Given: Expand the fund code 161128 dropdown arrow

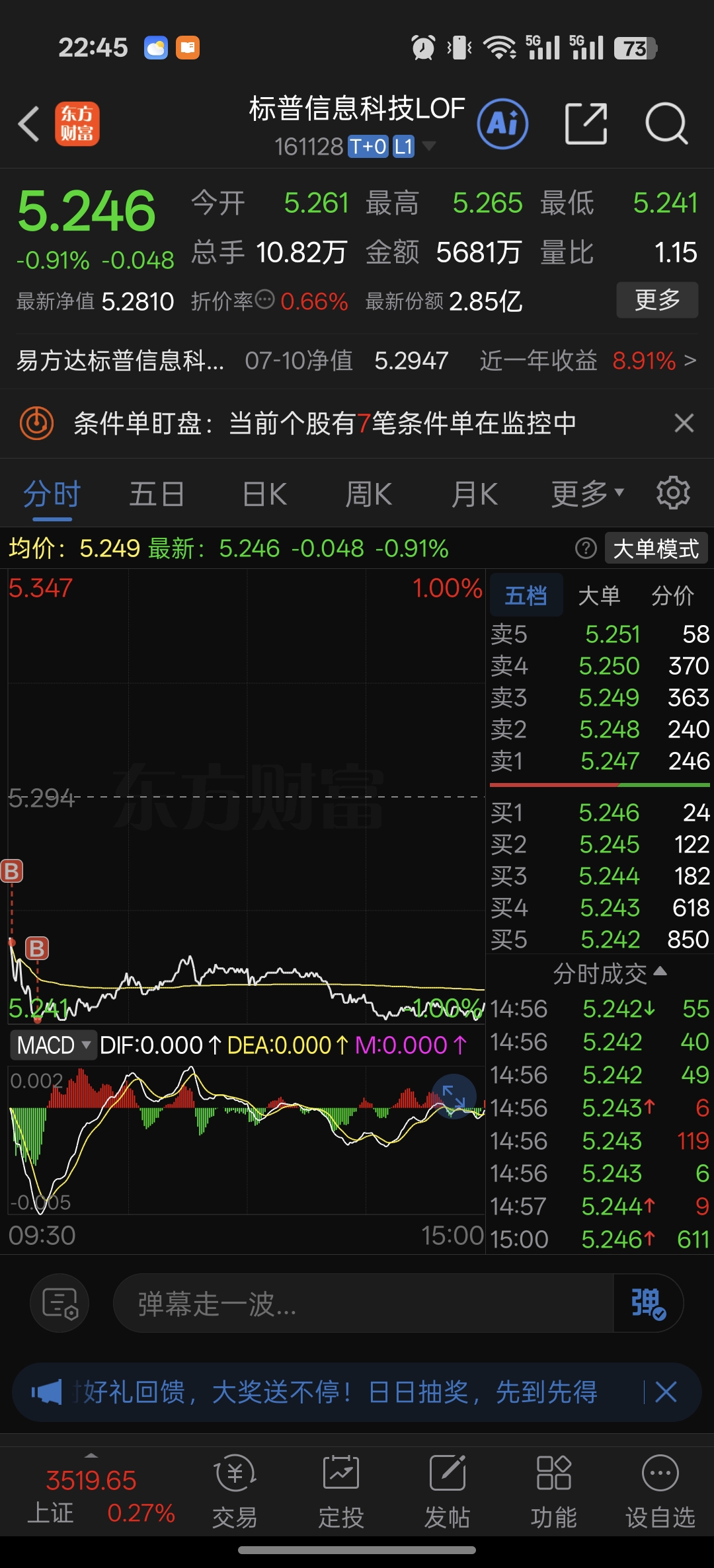Looking at the screenshot, I should tap(429, 146).
